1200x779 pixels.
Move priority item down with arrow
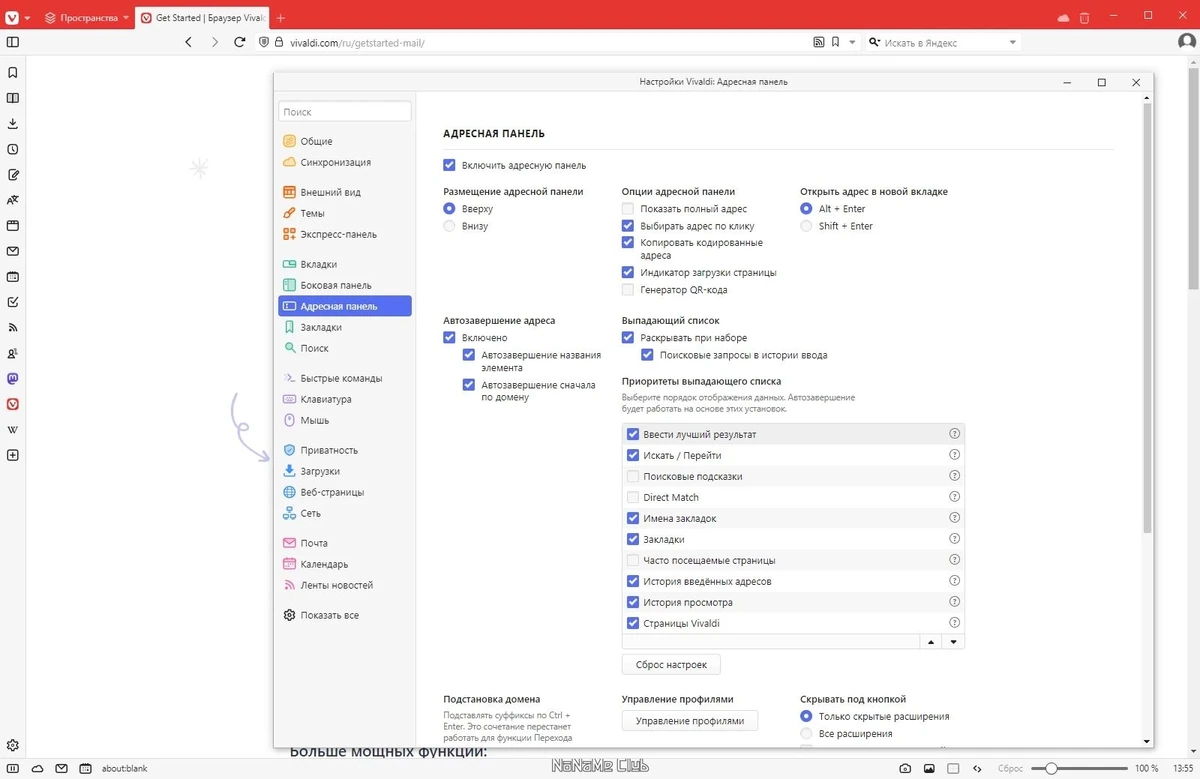coord(953,642)
